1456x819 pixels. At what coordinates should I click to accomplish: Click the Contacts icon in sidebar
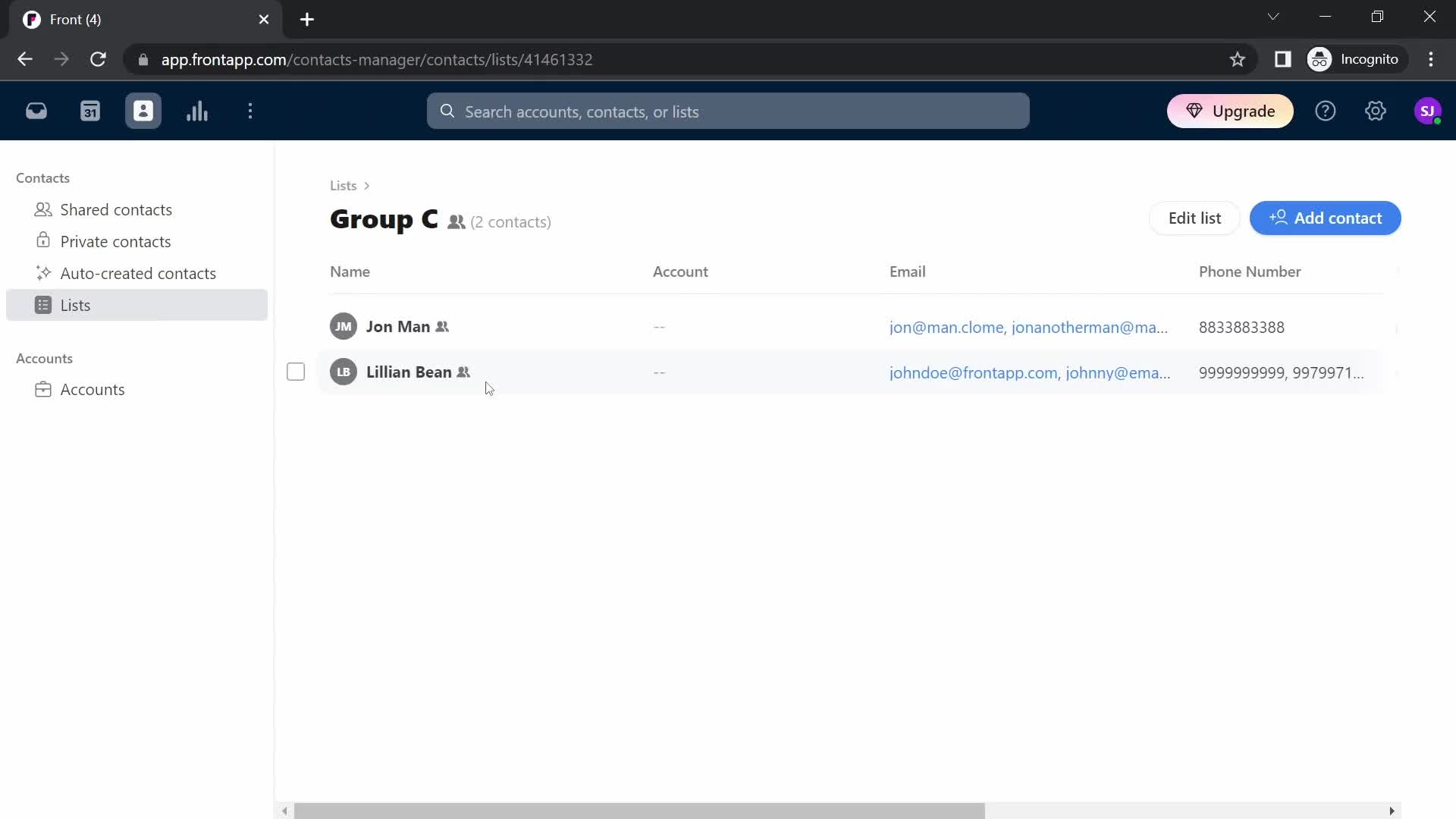[x=143, y=111]
